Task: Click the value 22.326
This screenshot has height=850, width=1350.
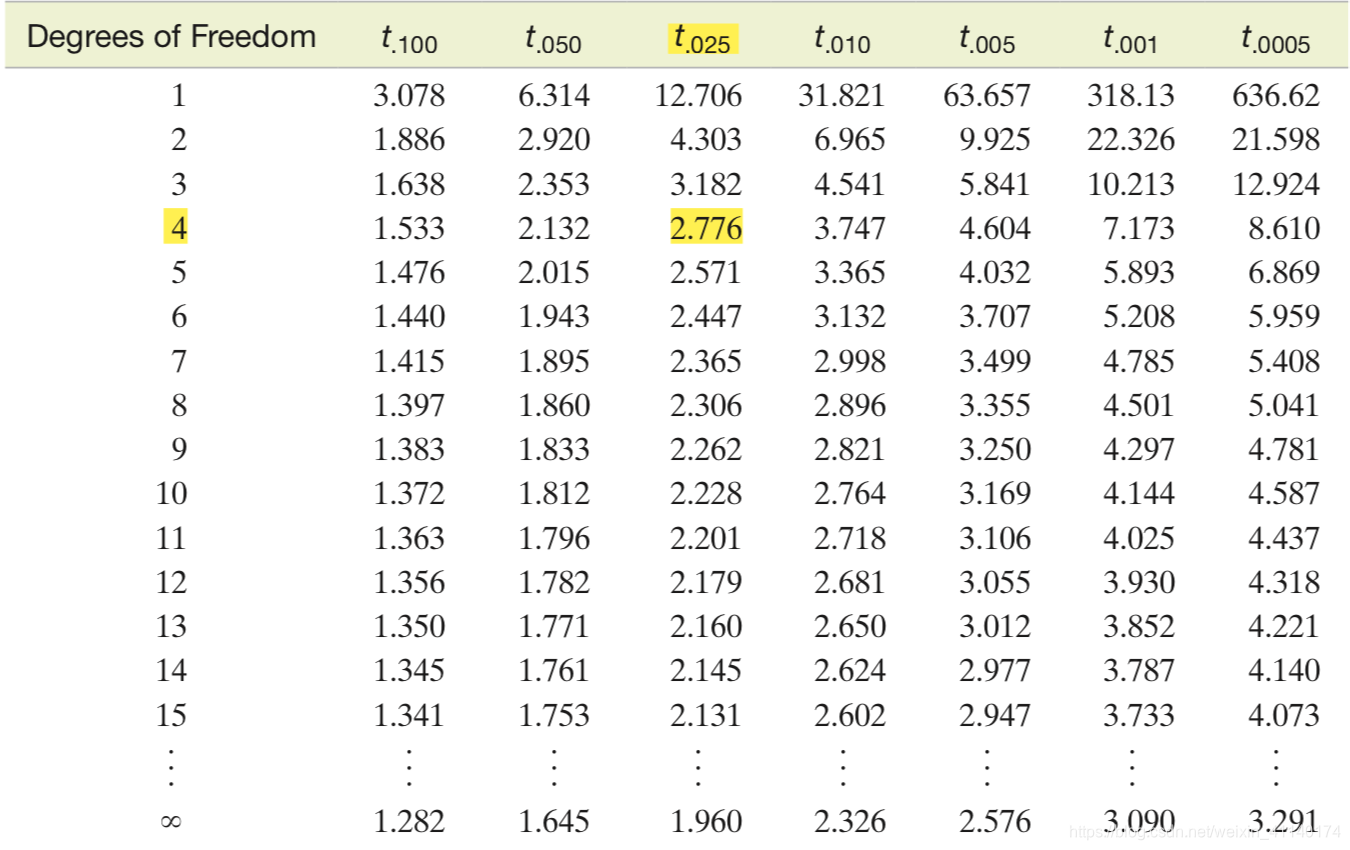Action: (x=1131, y=140)
